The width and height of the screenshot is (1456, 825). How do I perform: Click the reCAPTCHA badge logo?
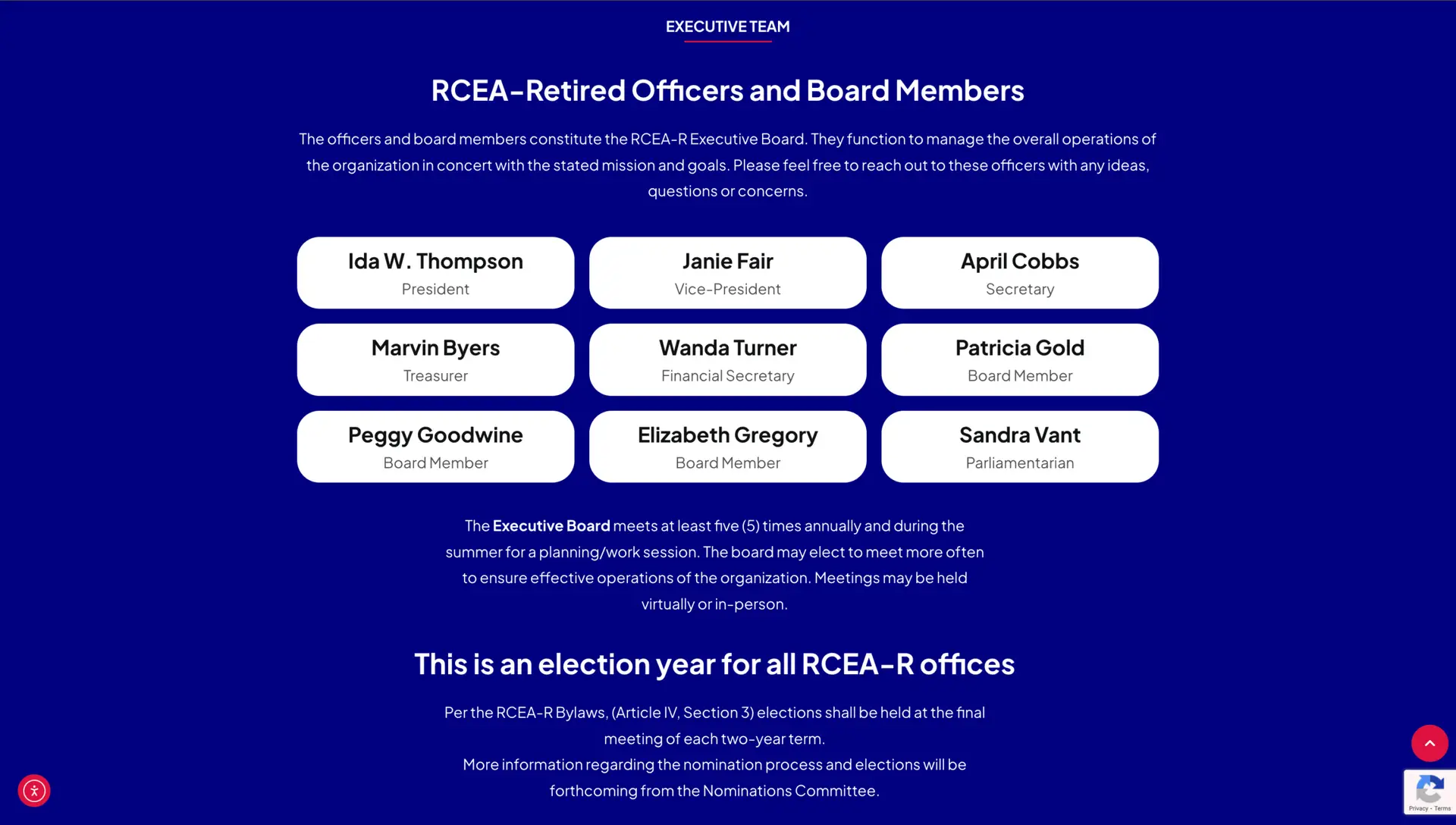pos(1429,789)
